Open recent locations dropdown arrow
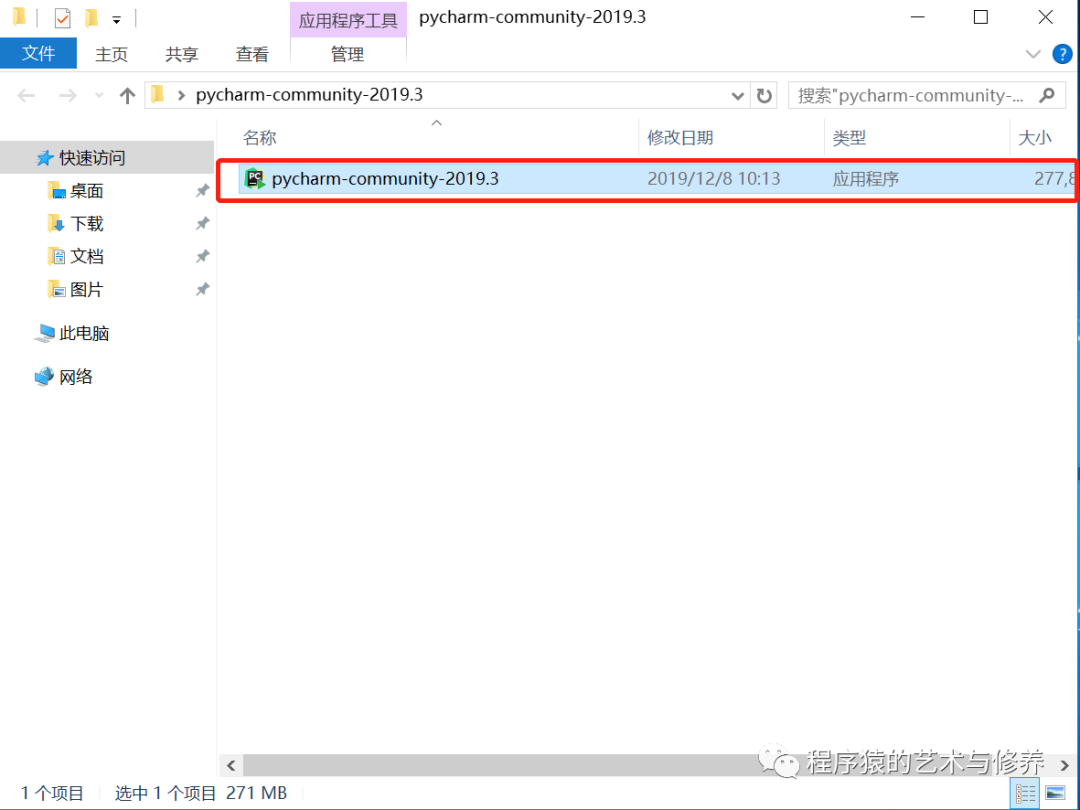Image resolution: width=1080 pixels, height=810 pixels. 99,95
